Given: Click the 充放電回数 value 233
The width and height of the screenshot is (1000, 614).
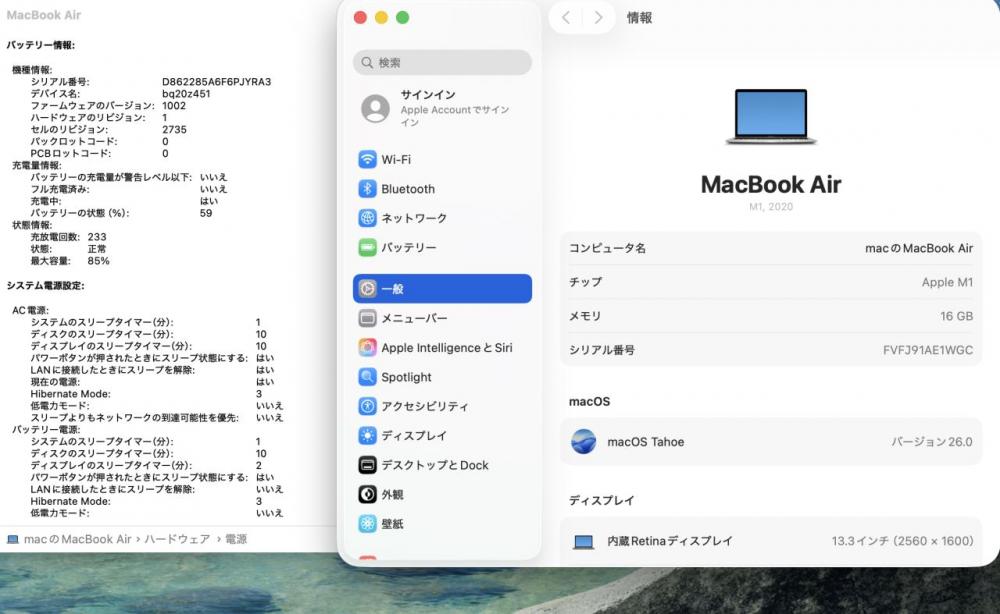Looking at the screenshot, I should tap(97, 237).
